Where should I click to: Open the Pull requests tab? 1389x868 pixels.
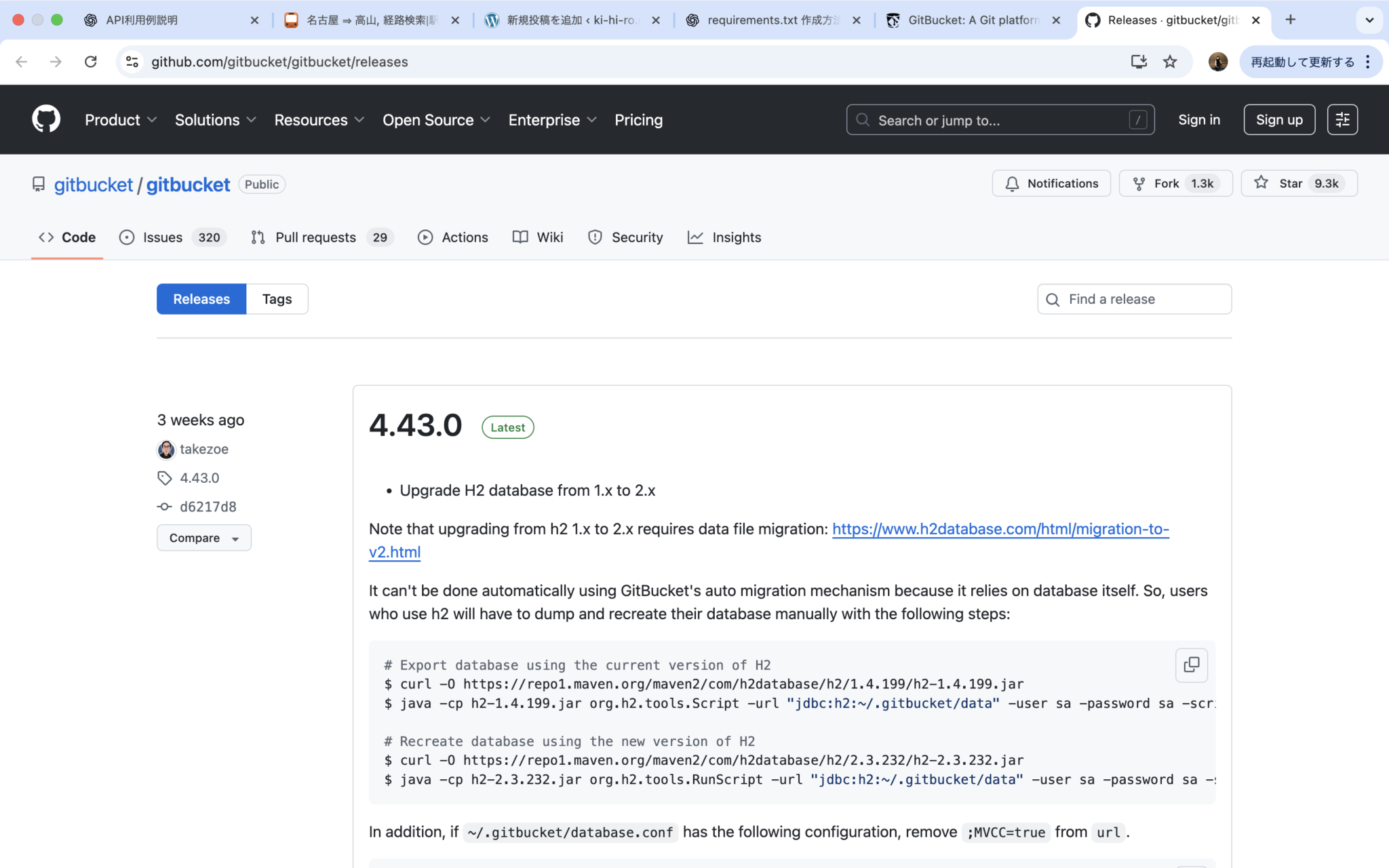(316, 237)
